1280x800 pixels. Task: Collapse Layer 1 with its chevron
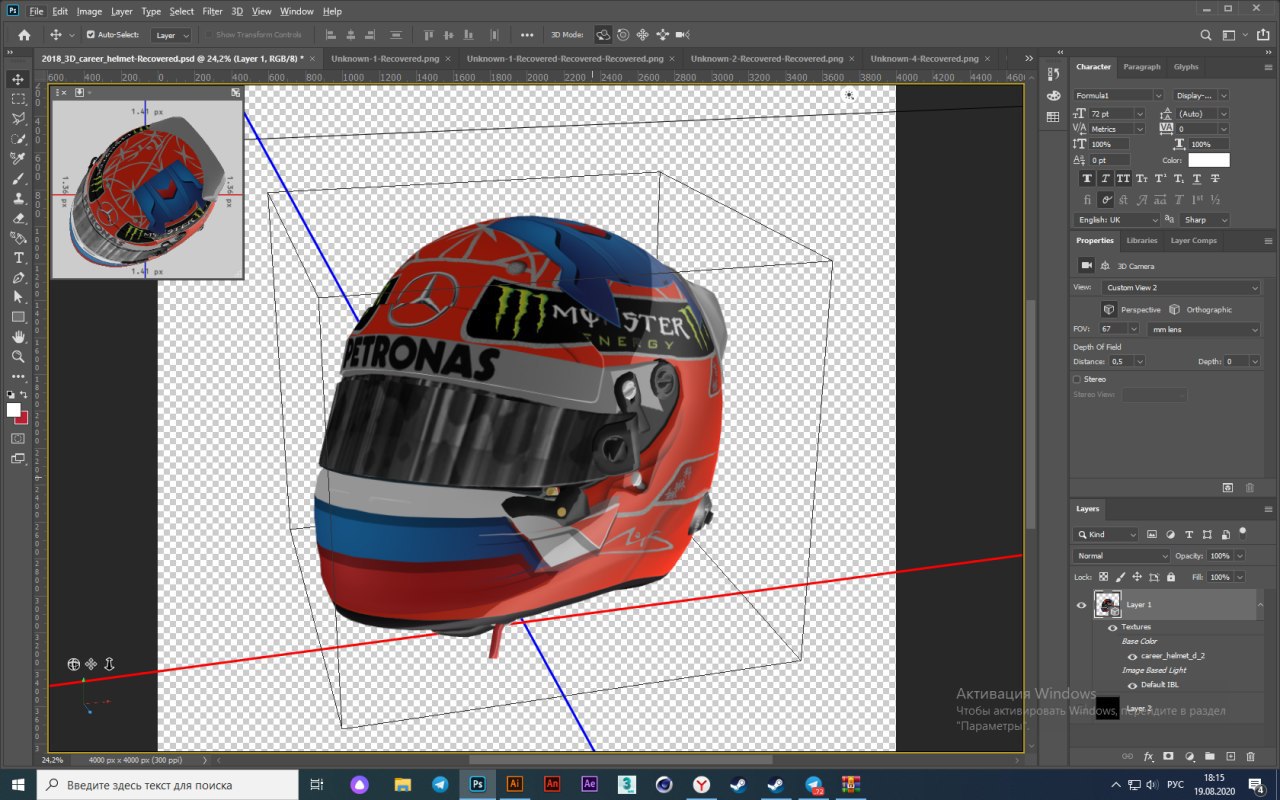coord(1260,604)
